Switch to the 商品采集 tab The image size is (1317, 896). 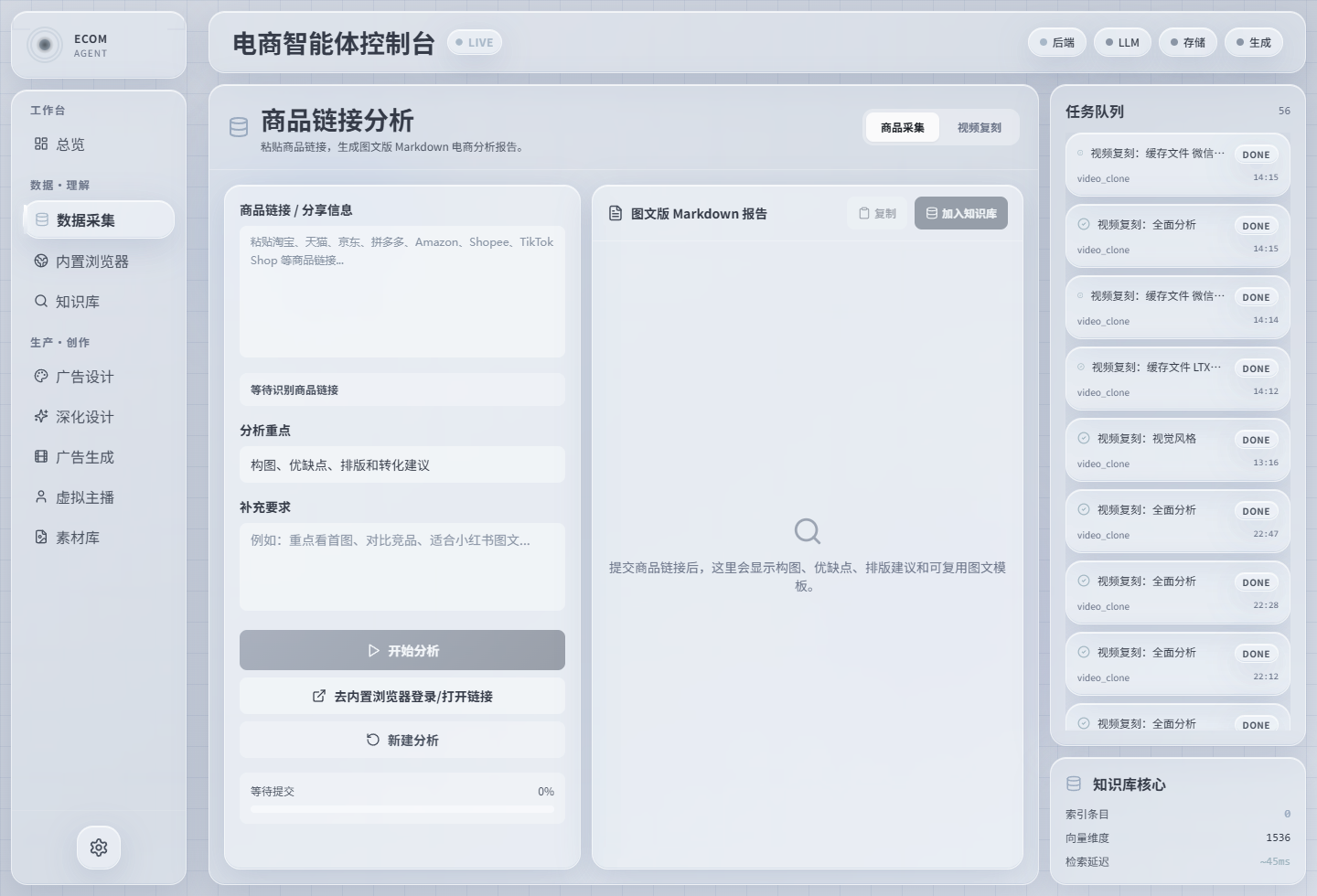click(x=903, y=127)
